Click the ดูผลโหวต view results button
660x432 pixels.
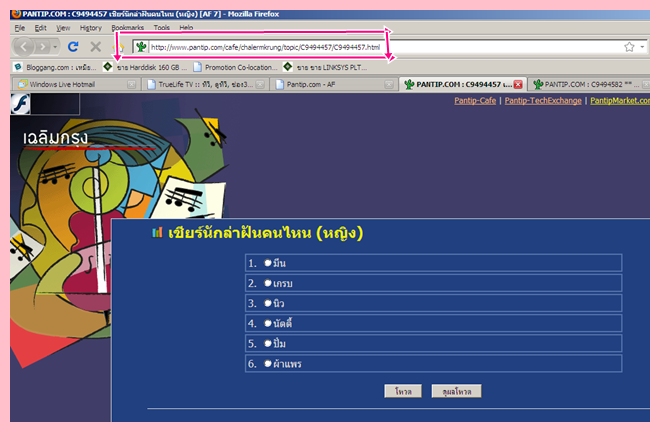tap(456, 391)
